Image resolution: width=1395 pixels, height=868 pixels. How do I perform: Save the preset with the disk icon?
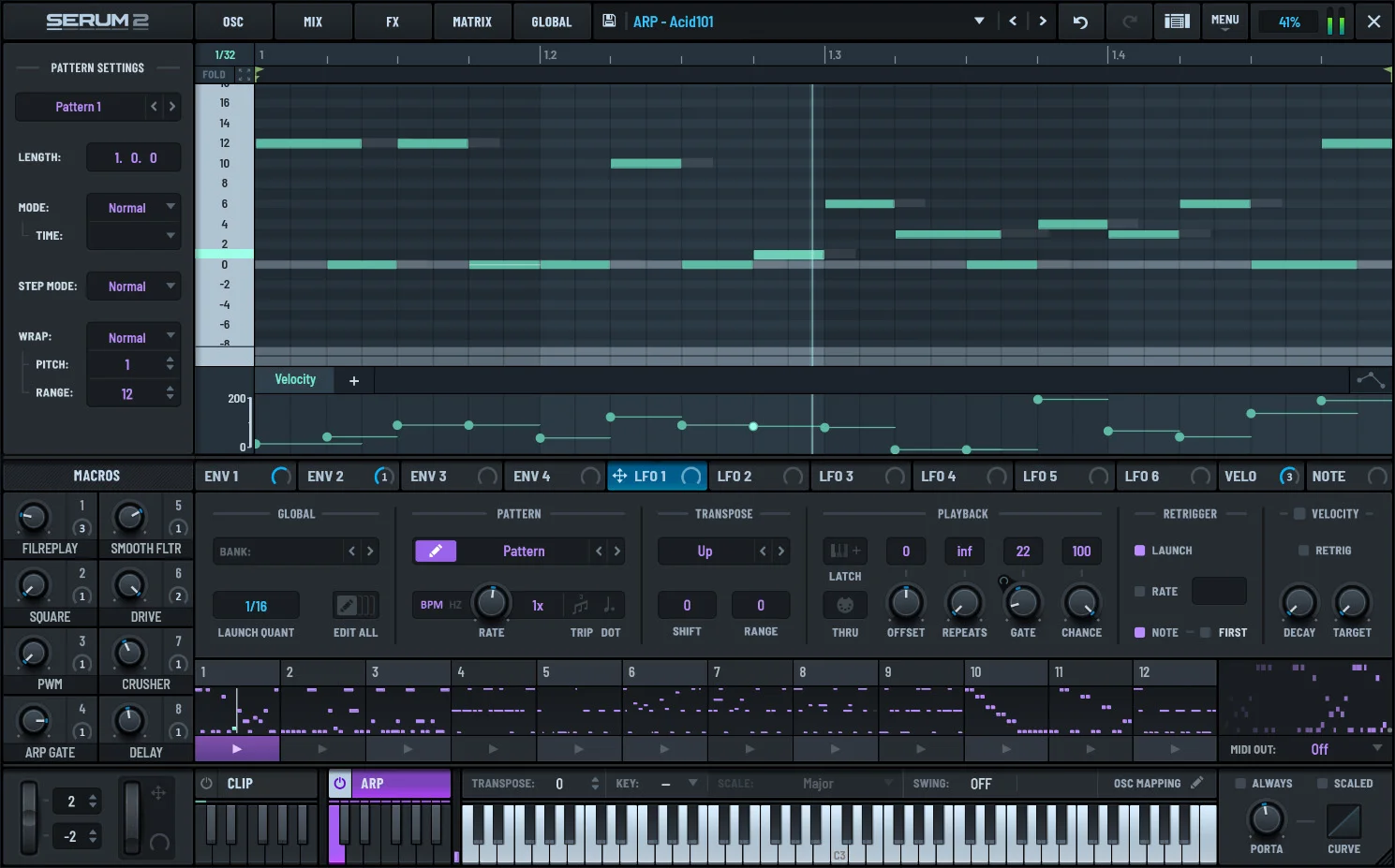[609, 21]
